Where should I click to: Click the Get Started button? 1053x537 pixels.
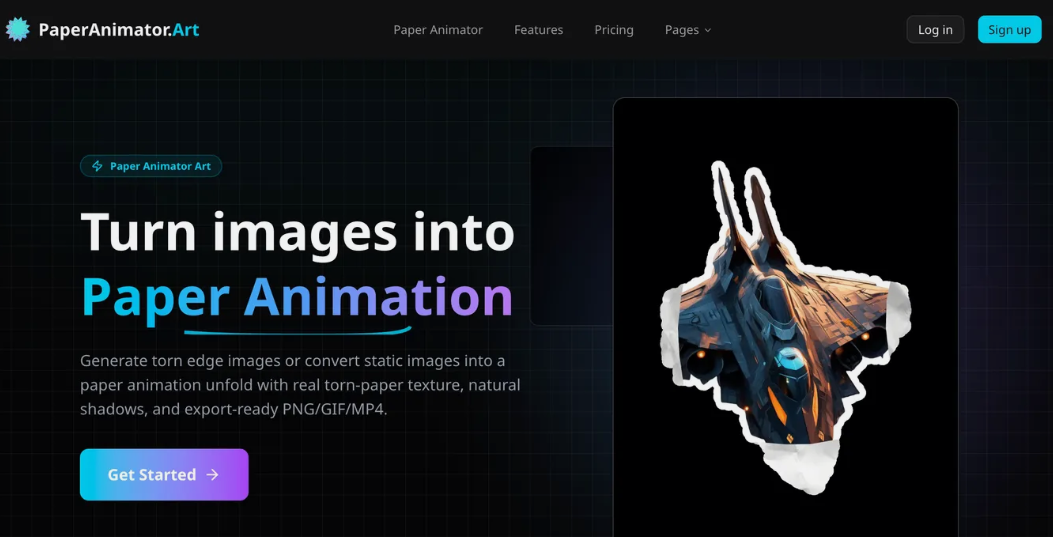point(164,475)
